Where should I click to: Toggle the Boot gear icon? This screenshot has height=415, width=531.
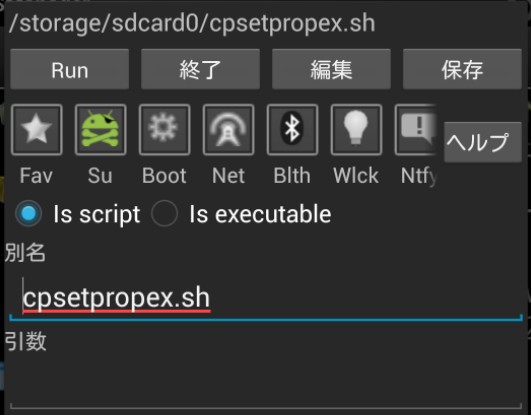[x=165, y=129]
